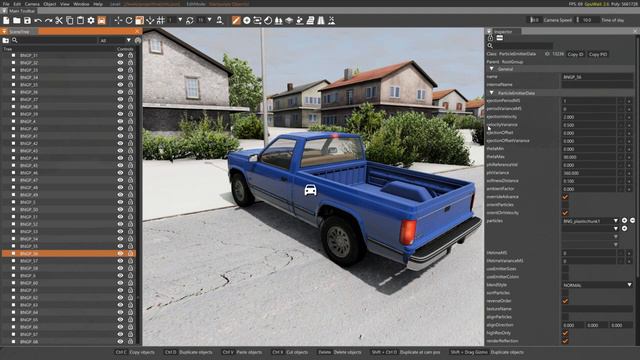The width and height of the screenshot is (640, 360).
Task: Select the Move gizmo tool
Action: 118,20
